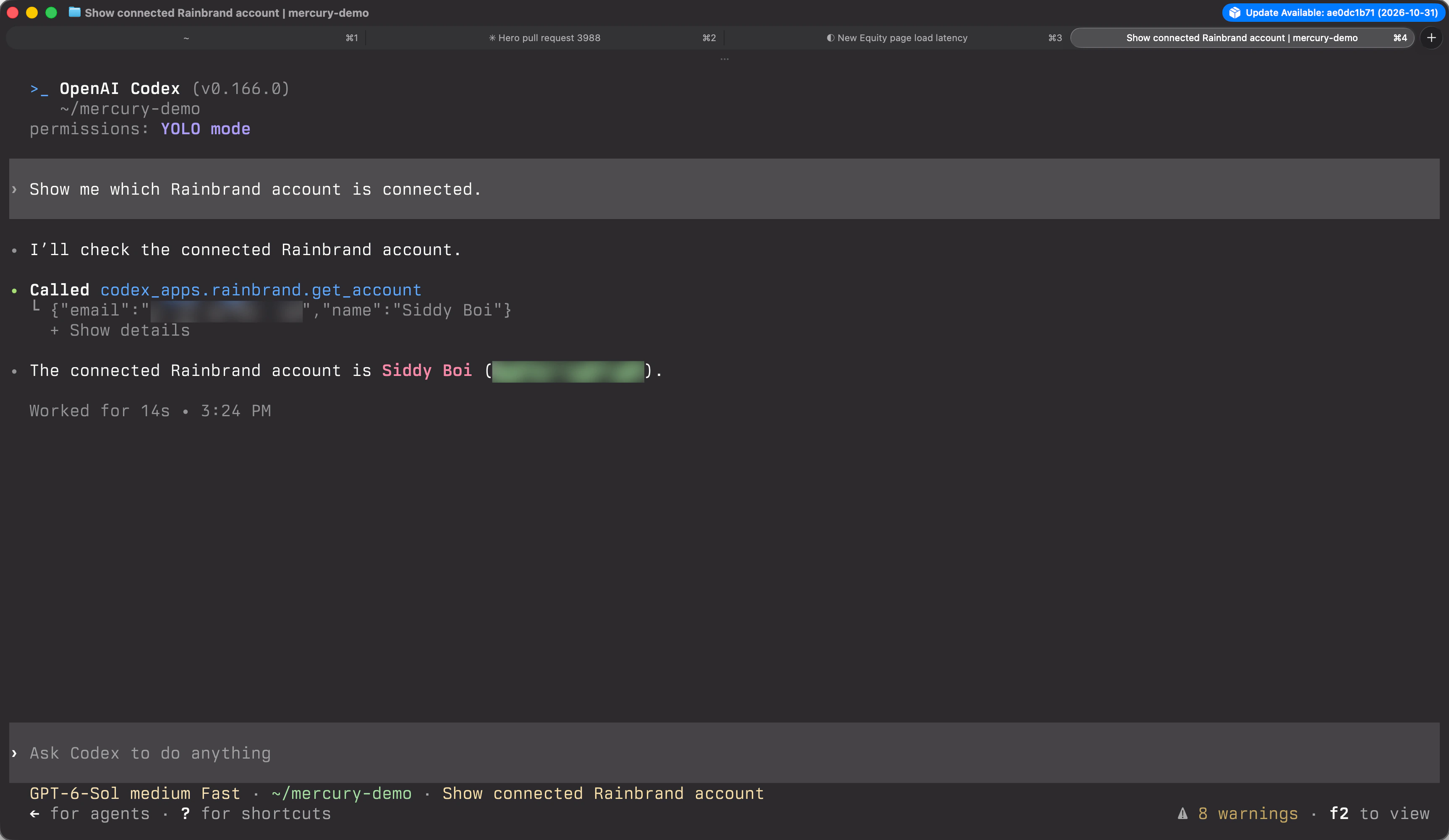Click the package icon in update badge
The width and height of the screenshot is (1449, 840).
[1235, 13]
